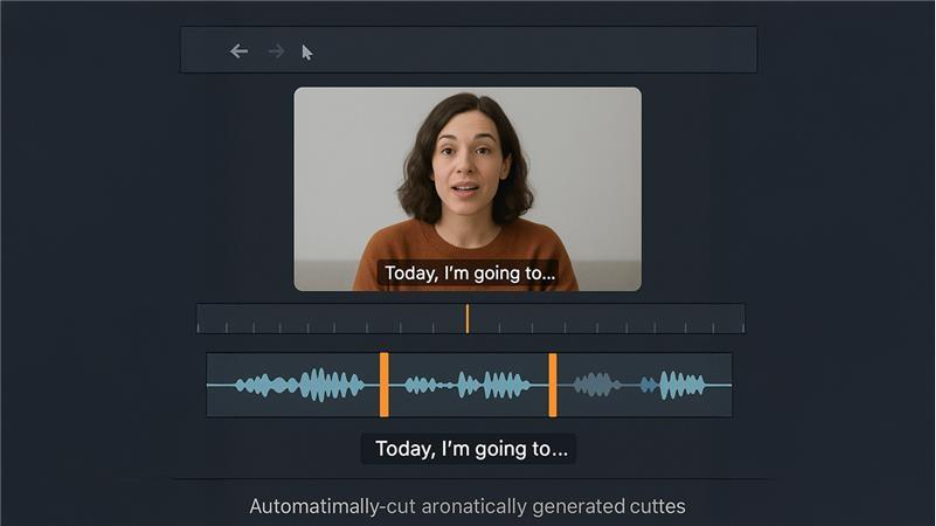Click the dimmed forward arrow icon

pos(276,51)
